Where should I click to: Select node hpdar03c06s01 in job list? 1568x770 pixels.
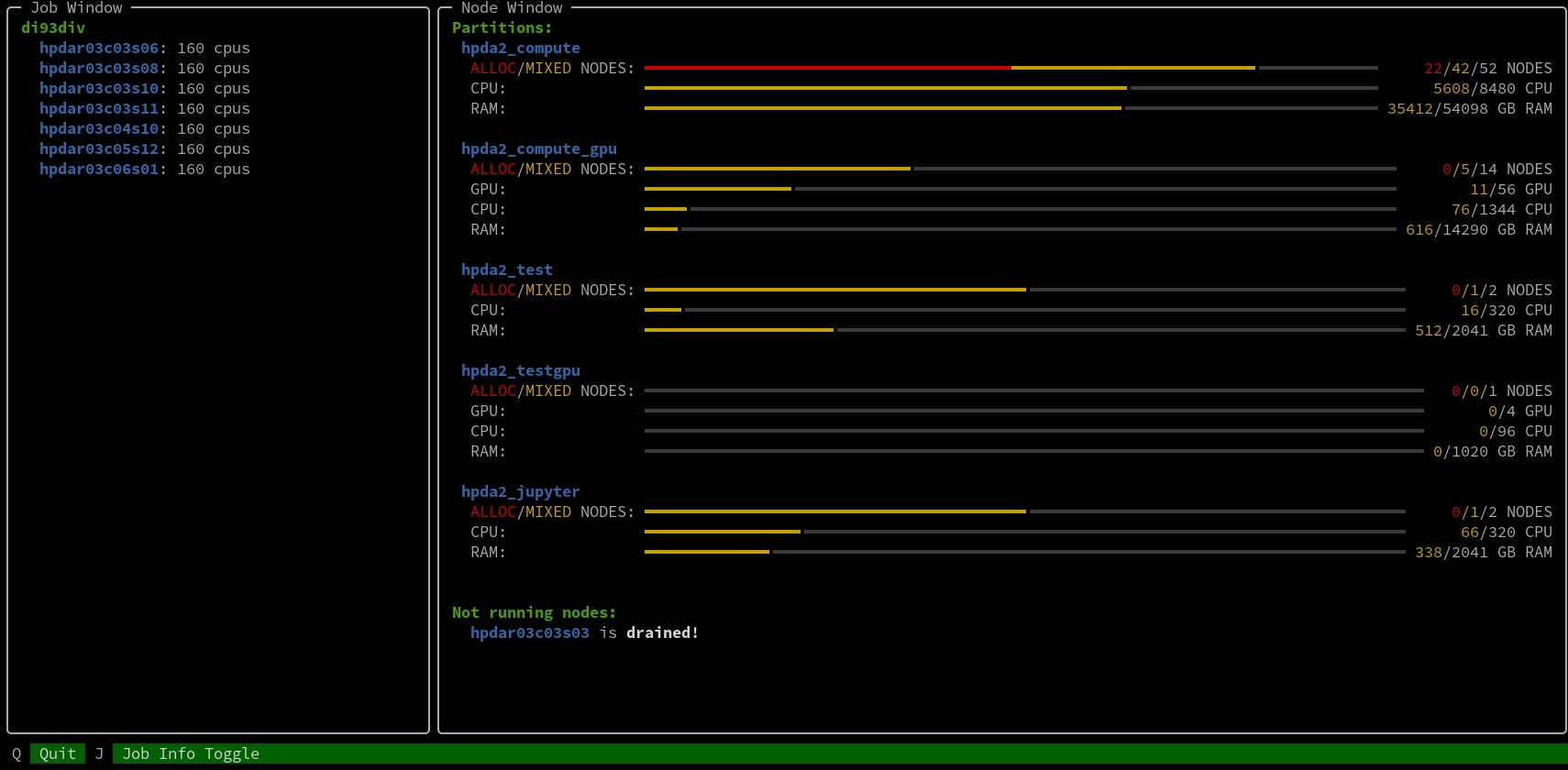(99, 169)
